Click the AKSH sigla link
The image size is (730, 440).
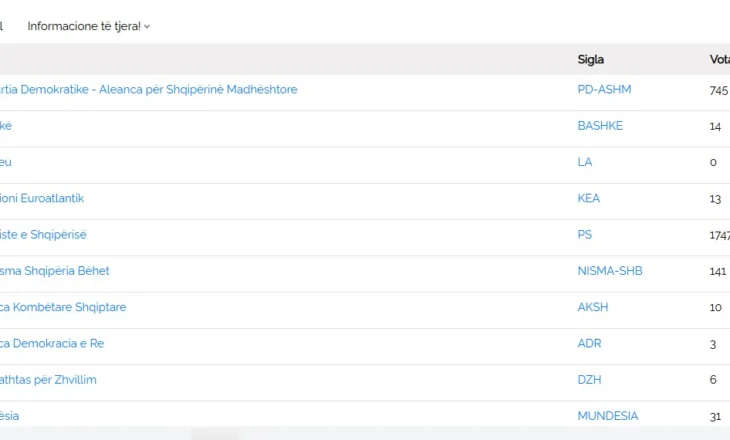[593, 307]
